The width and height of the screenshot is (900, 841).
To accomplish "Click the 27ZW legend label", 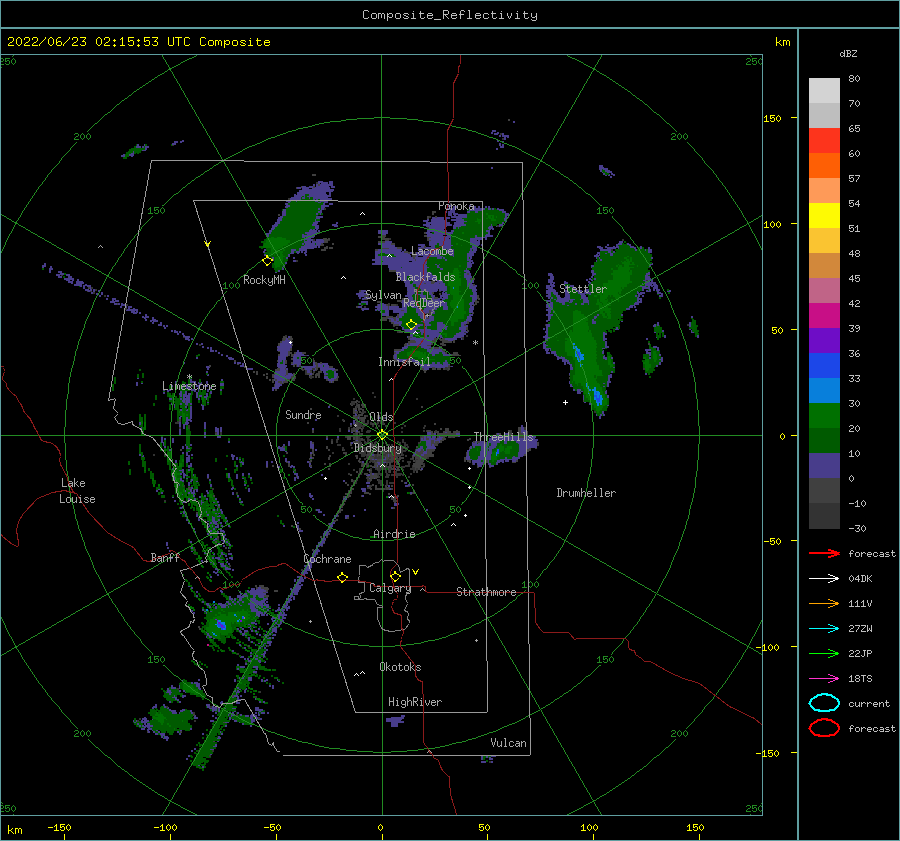I will point(860,629).
